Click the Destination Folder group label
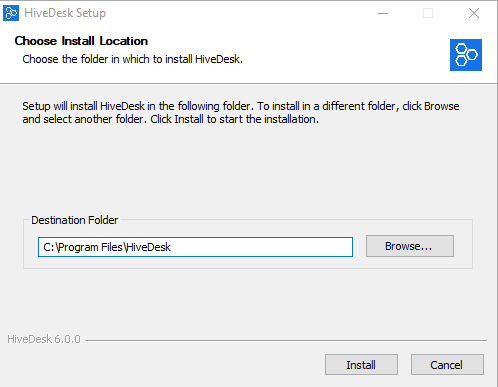The width and height of the screenshot is (498, 387). (x=74, y=220)
